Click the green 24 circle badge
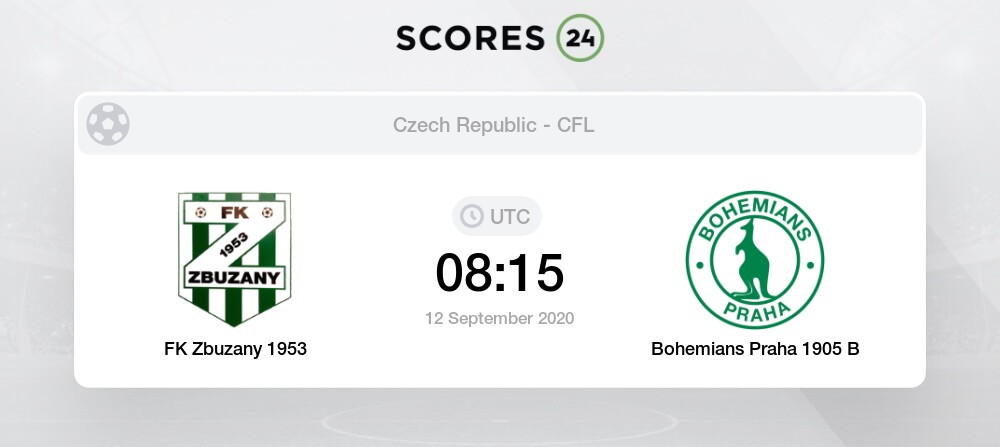 (580, 37)
